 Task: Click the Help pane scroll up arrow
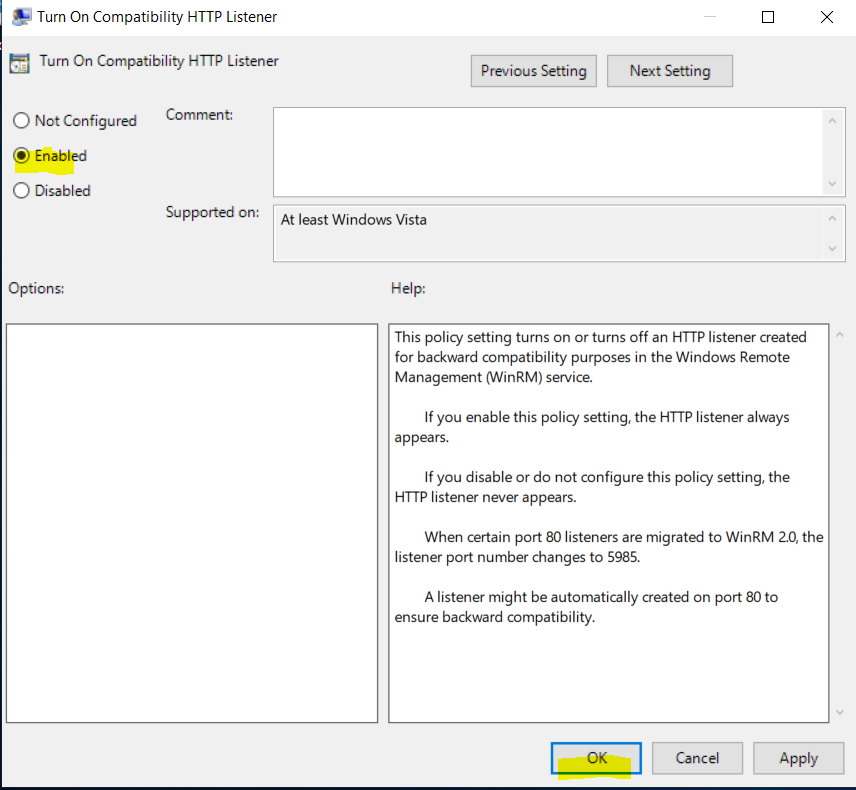840,335
